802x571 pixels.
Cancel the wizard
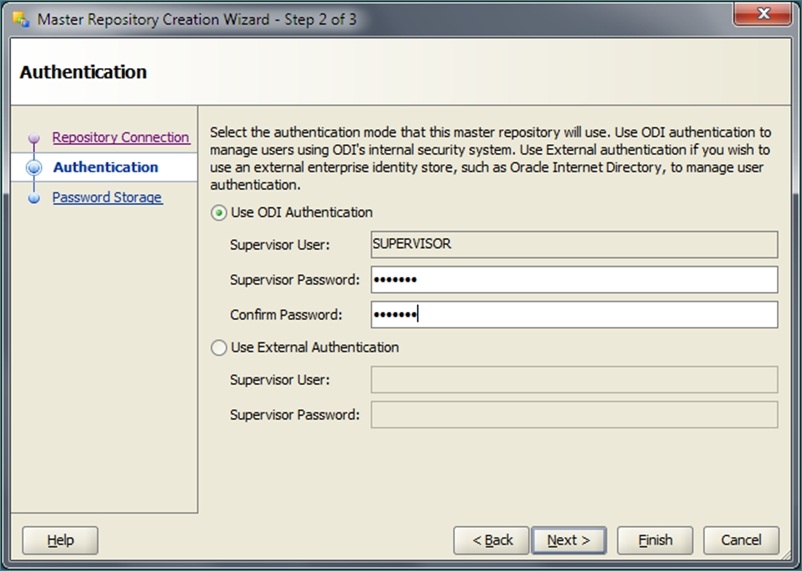coord(741,540)
